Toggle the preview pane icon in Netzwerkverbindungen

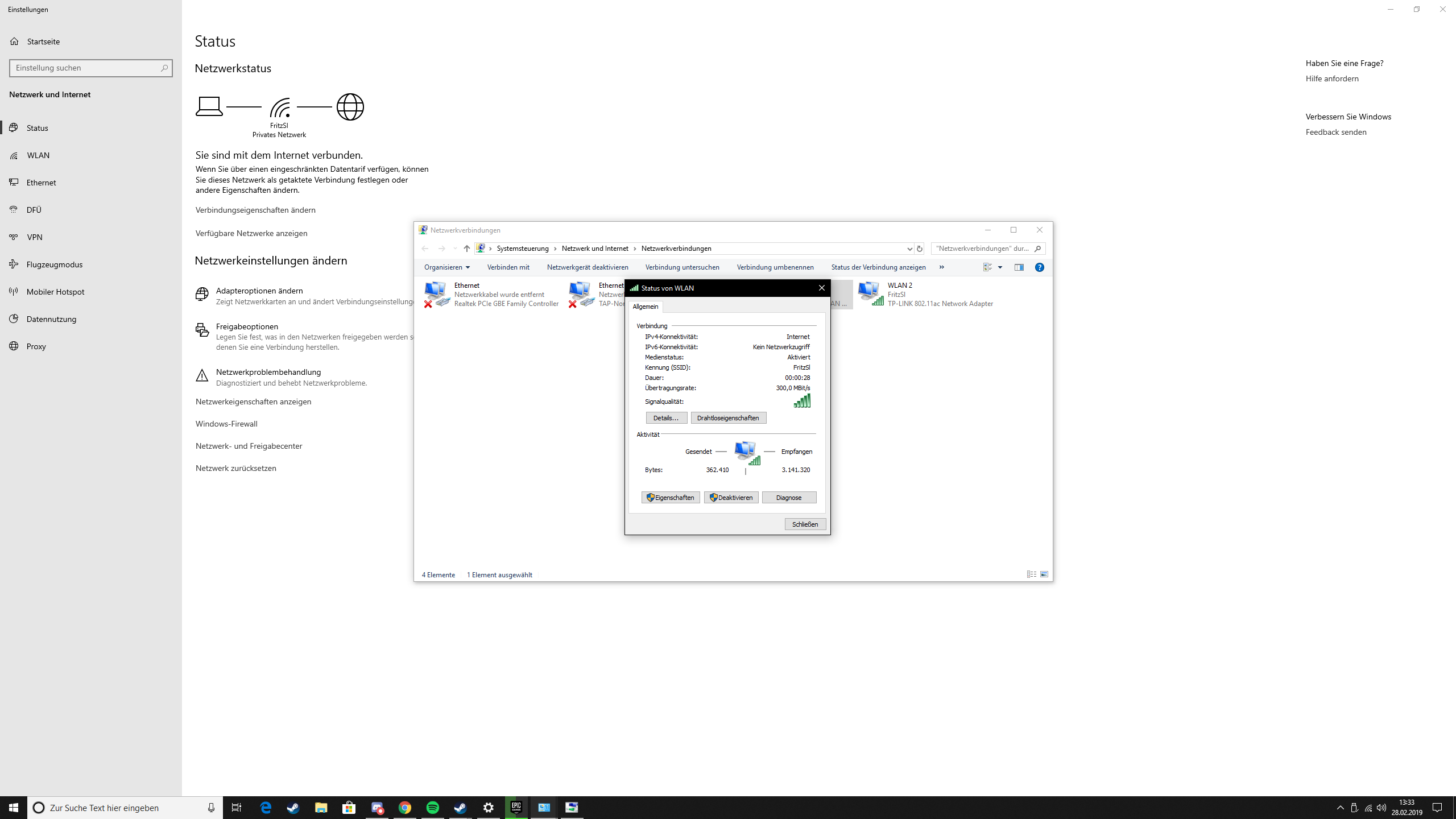[x=1018, y=267]
